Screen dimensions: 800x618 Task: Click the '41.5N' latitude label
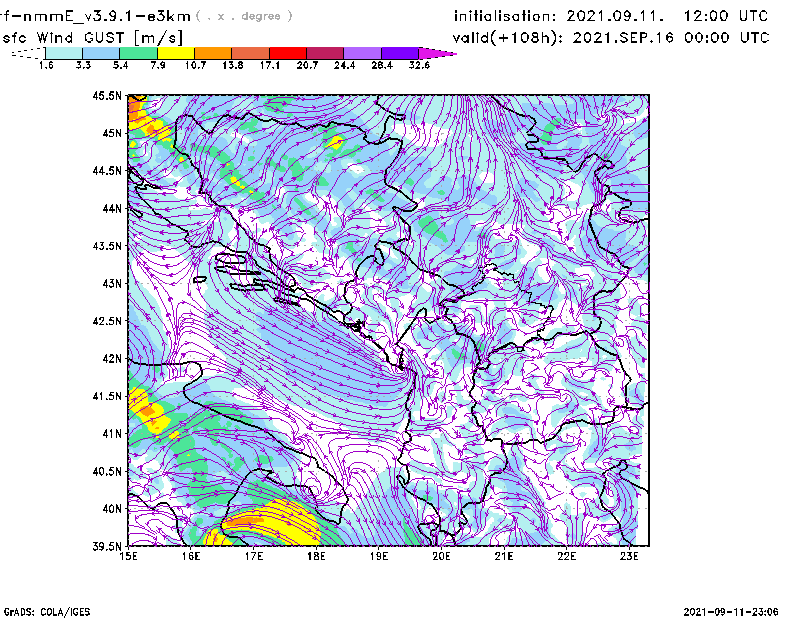pyautogui.click(x=107, y=396)
